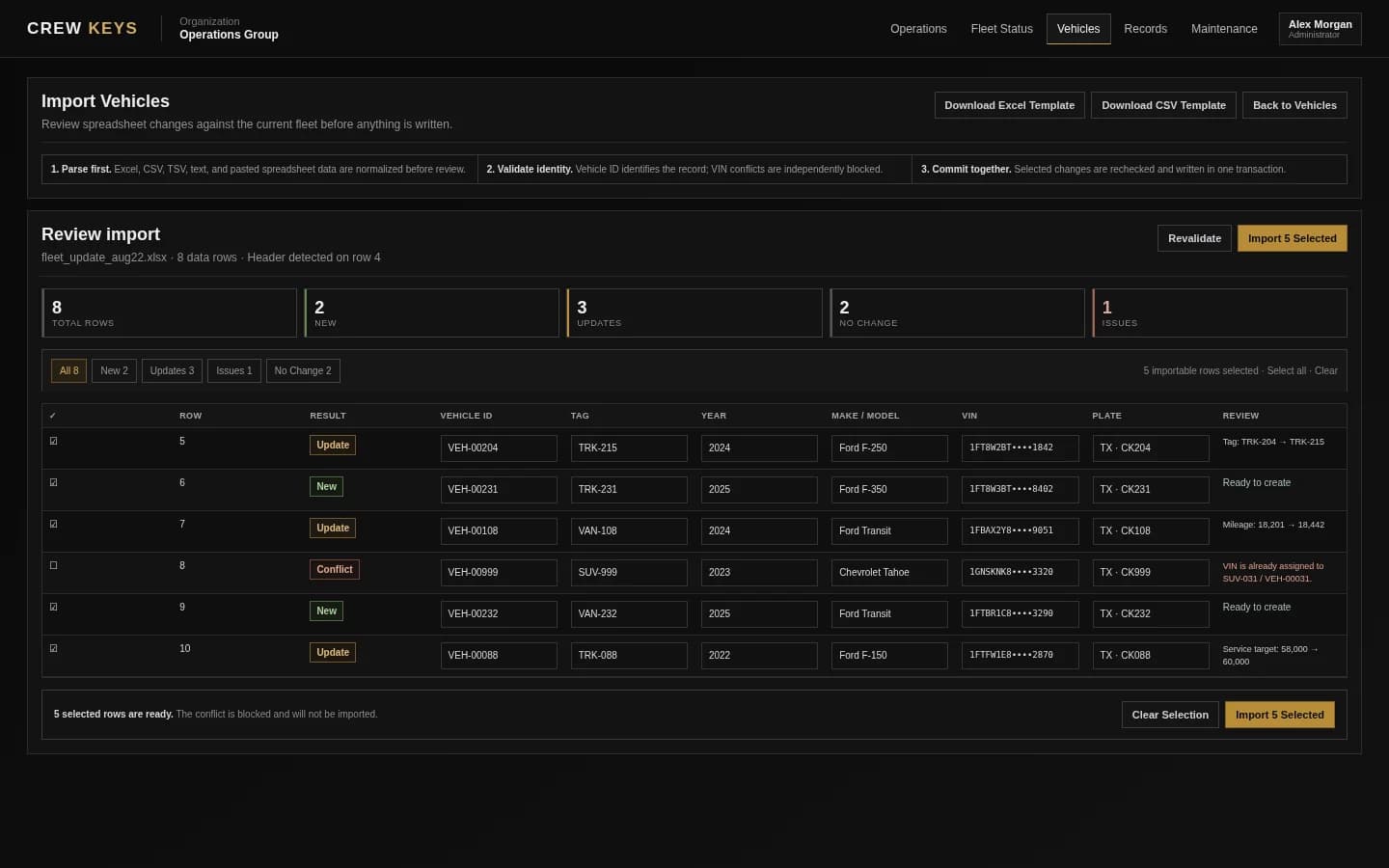Select the Issues 1 filter tab
This screenshot has height=868, width=1389.
233,370
